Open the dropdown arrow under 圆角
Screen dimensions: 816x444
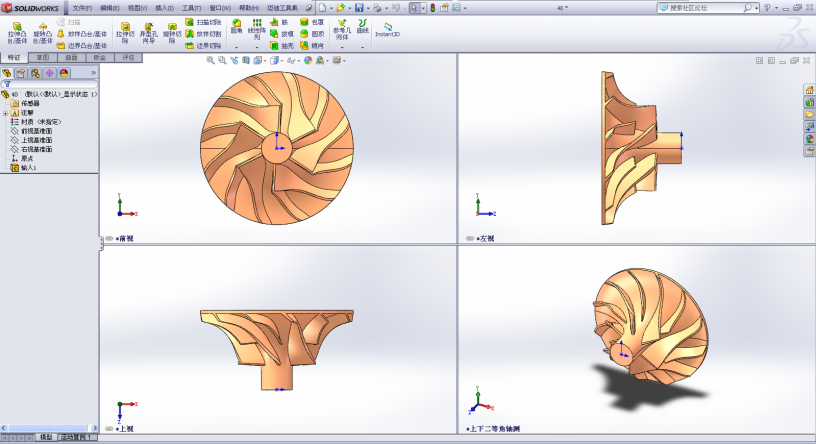pos(236,46)
